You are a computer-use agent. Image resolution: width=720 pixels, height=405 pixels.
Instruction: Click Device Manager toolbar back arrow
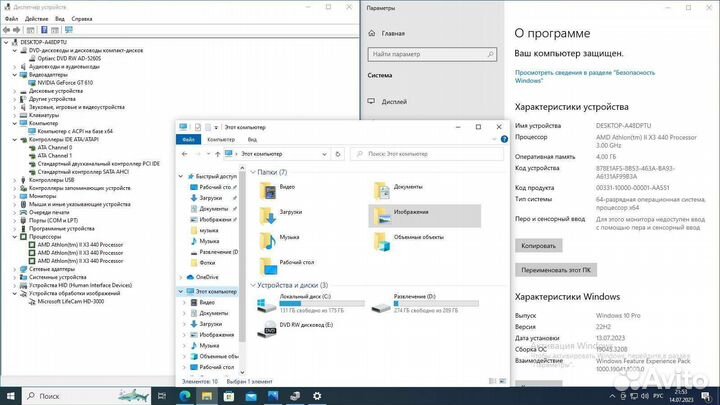pyautogui.click(x=6, y=30)
